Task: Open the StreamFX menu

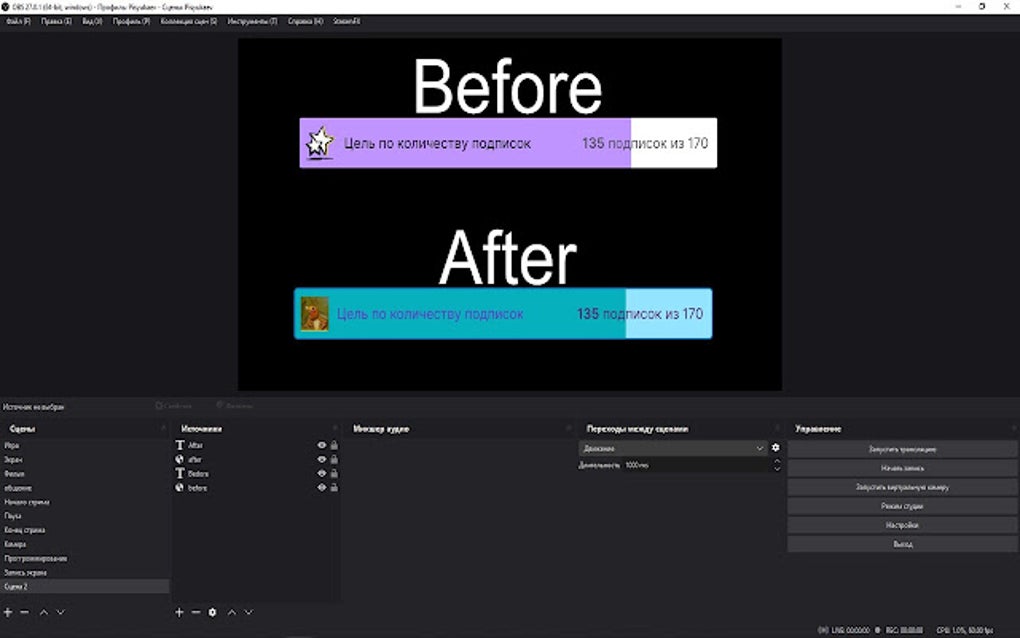Action: click(x=345, y=21)
